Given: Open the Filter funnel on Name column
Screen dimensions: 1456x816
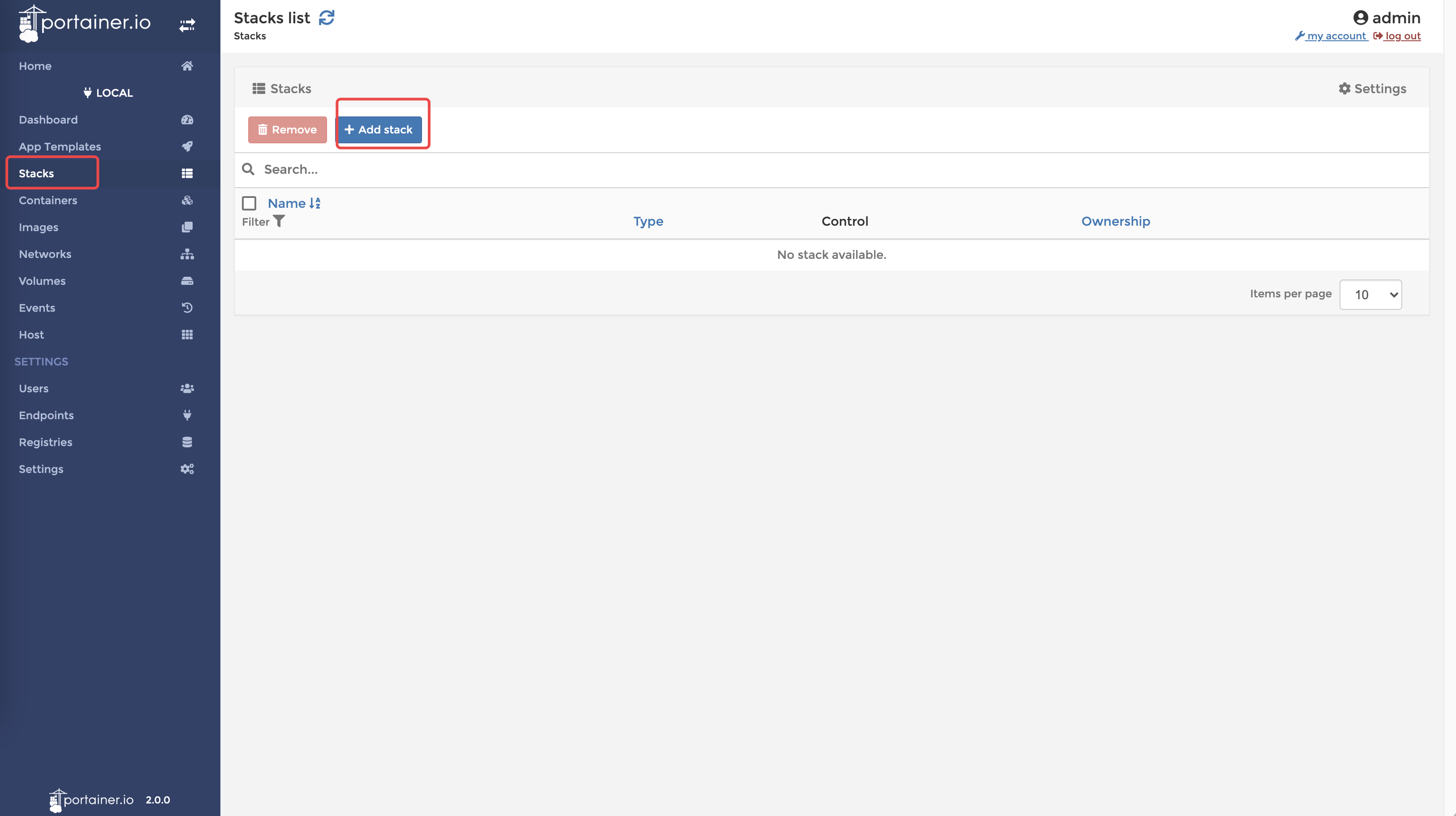Looking at the screenshot, I should [x=279, y=222].
